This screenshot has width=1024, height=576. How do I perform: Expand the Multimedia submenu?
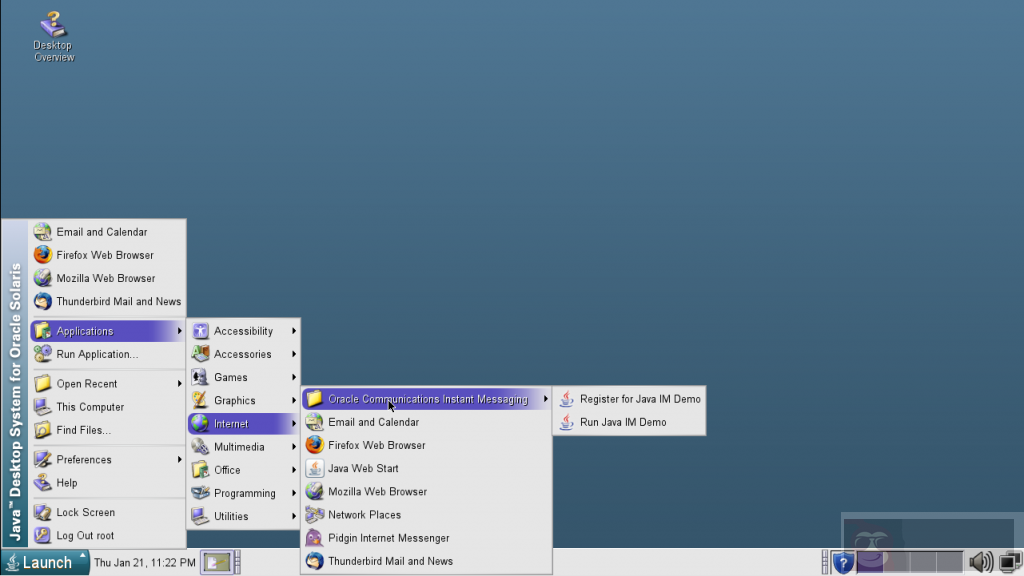237,446
